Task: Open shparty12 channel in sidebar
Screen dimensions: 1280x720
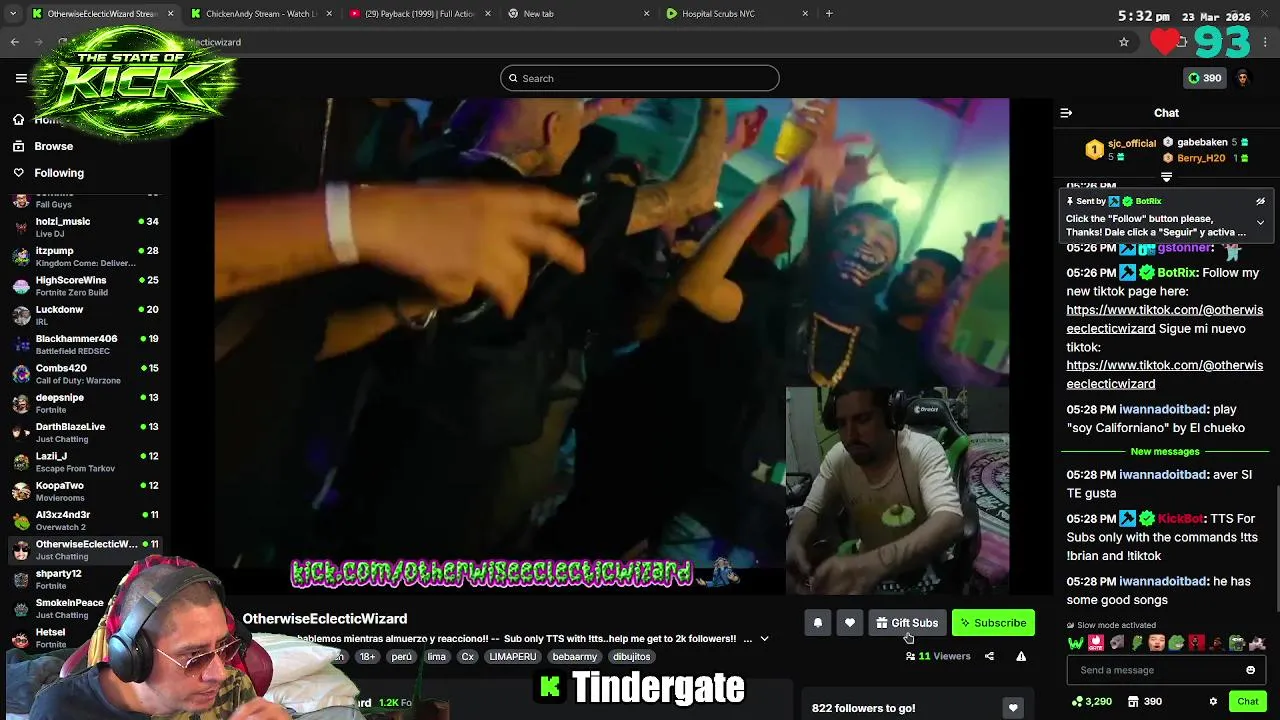Action: click(x=84, y=579)
